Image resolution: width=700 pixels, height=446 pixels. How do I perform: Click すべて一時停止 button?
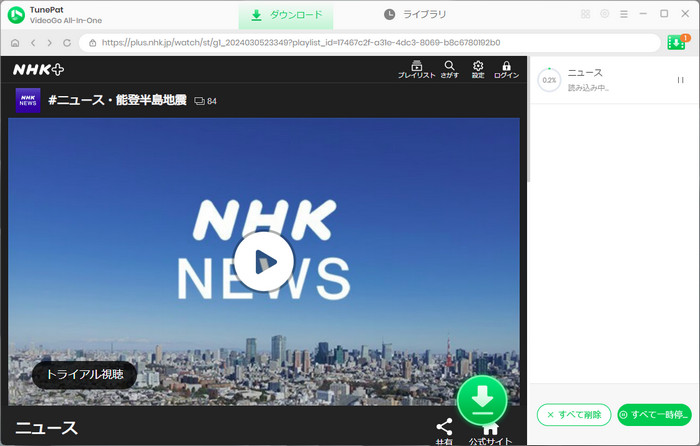[654, 415]
